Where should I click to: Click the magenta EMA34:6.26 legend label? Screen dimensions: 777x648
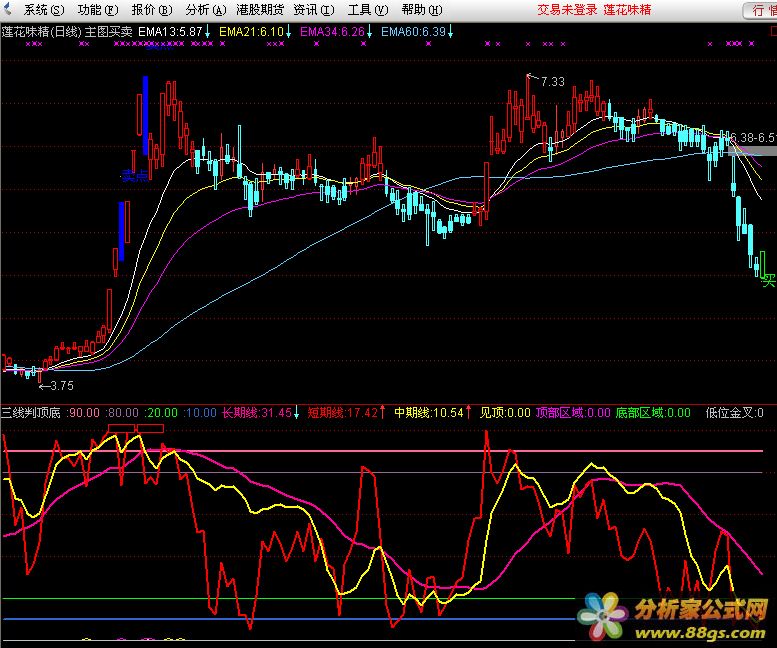tap(331, 31)
